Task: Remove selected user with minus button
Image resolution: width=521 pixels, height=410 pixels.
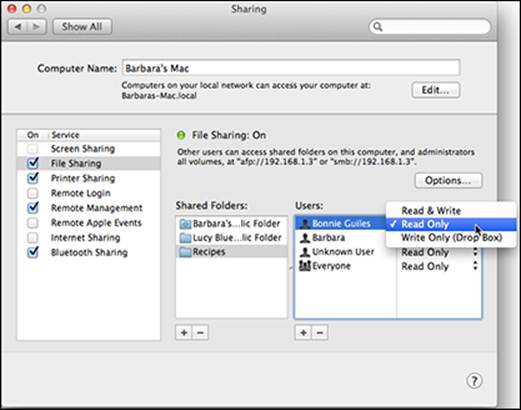Action: click(320, 332)
